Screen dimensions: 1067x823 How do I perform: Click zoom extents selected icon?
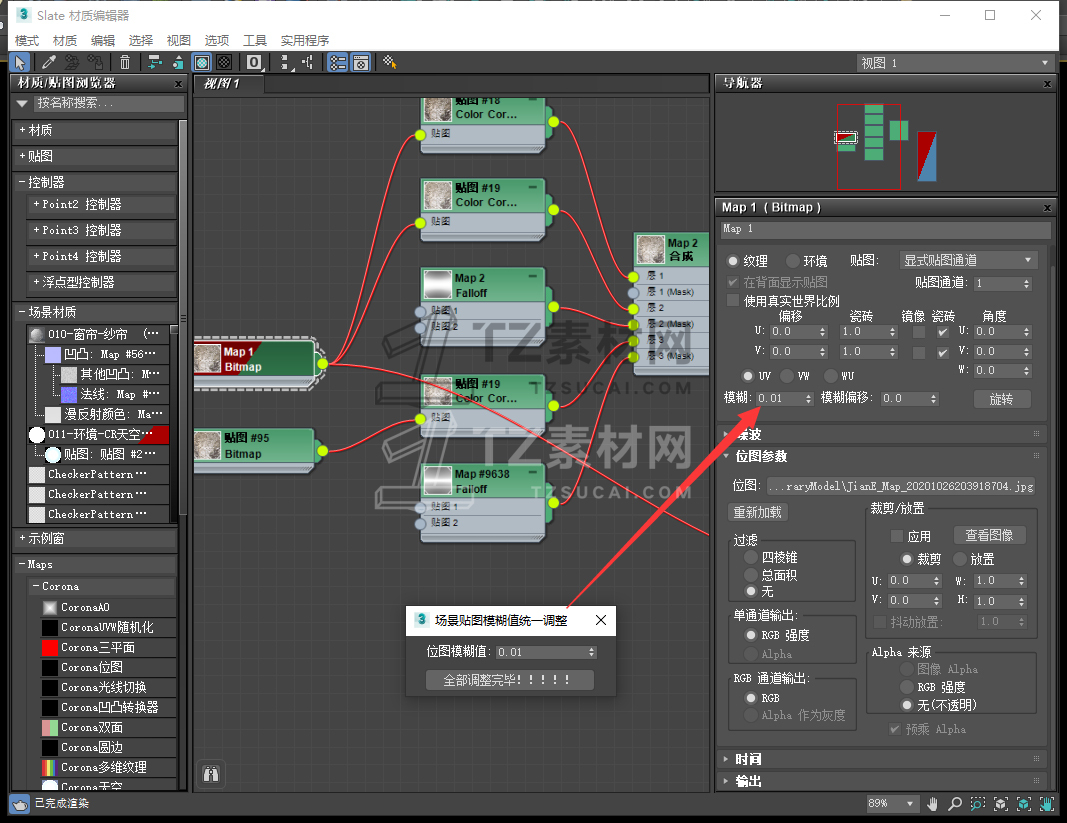pyautogui.click(x=1023, y=804)
